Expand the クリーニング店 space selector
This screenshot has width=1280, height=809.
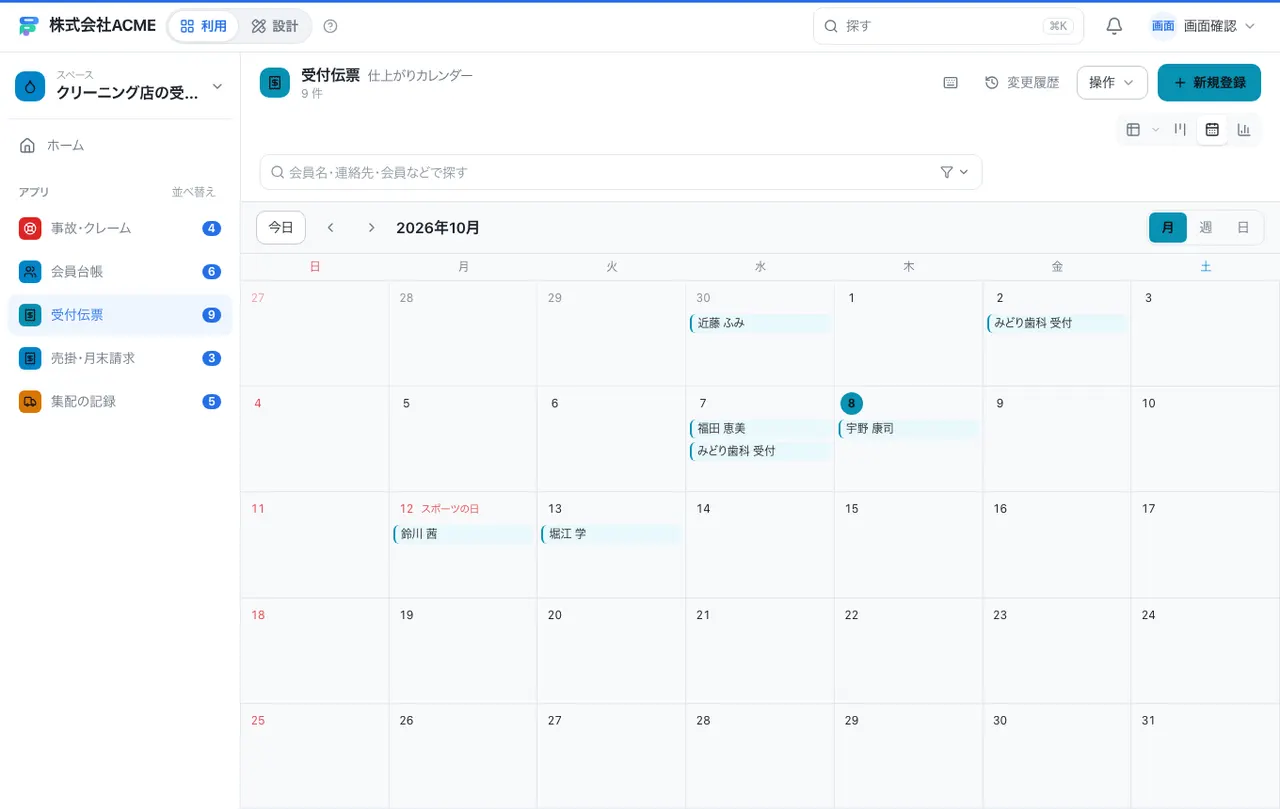tap(120, 87)
